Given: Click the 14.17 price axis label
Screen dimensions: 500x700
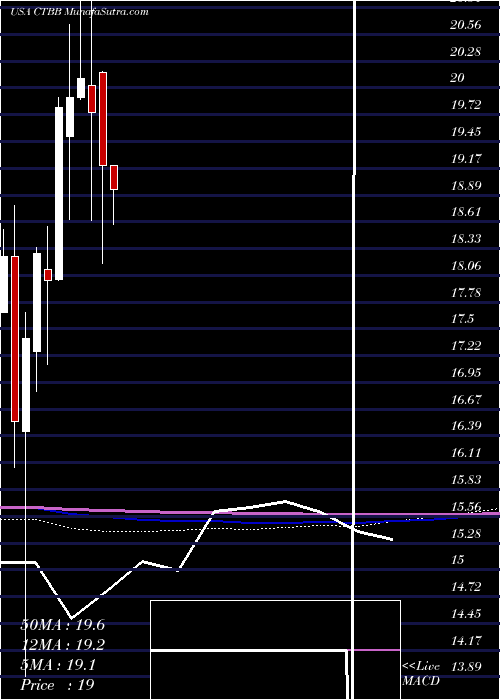Looking at the screenshot, I should click(x=466, y=641).
